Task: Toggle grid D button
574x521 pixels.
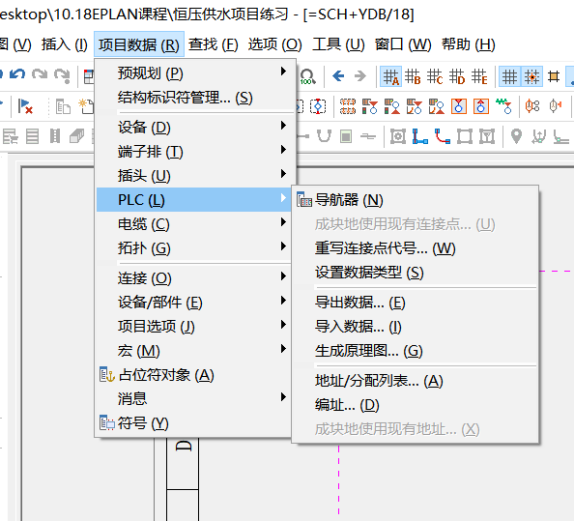Action: point(457,77)
